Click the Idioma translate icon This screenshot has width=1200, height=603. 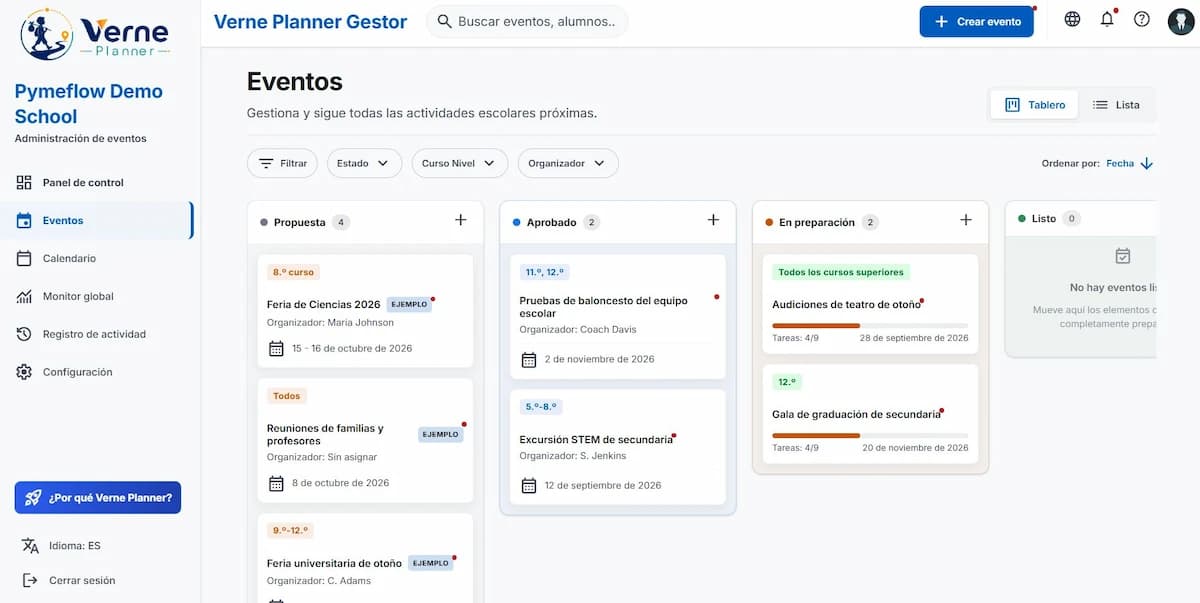pyautogui.click(x=30, y=546)
